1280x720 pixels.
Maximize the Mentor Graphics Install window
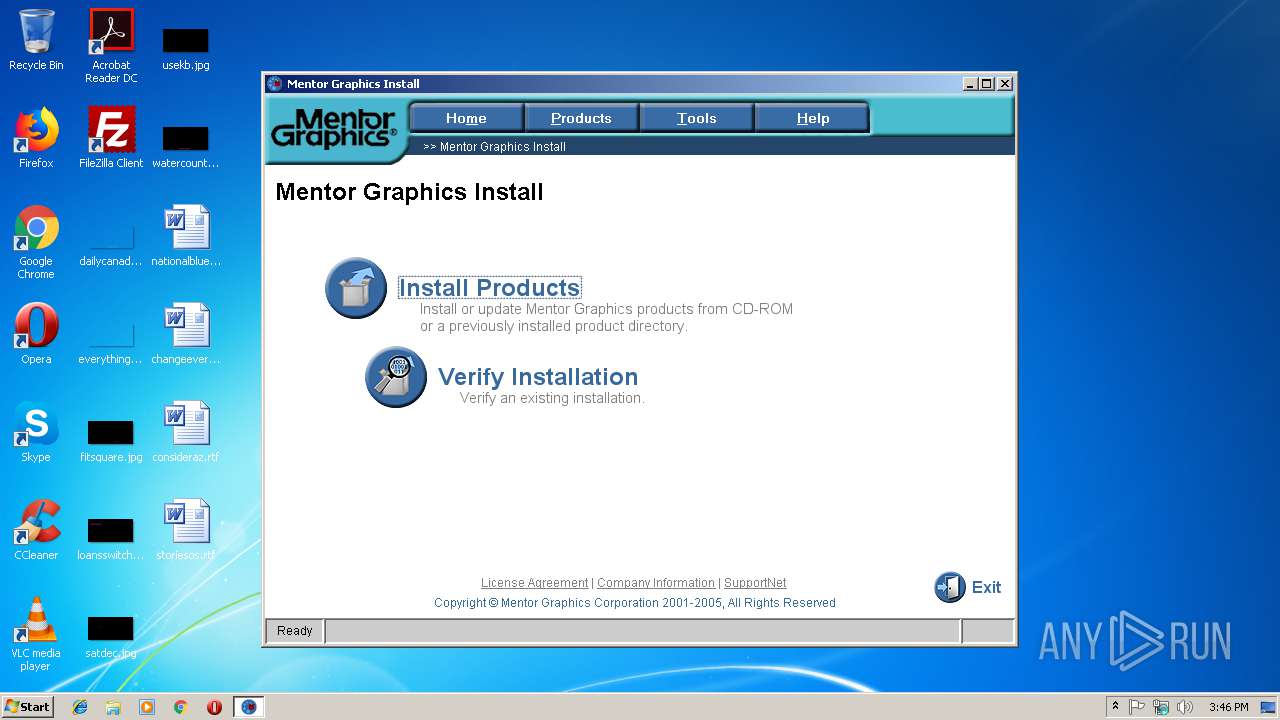click(987, 84)
